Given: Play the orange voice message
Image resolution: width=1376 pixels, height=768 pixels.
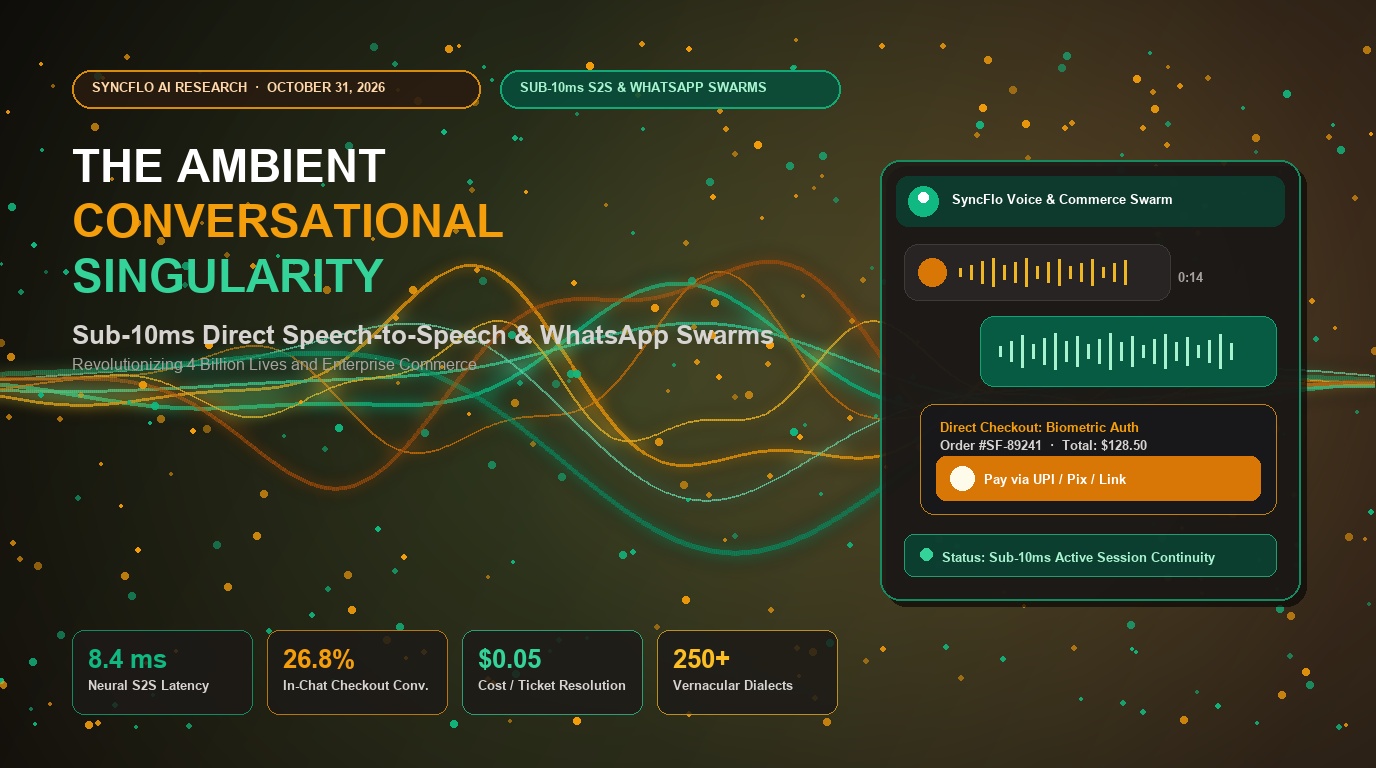Looking at the screenshot, I should click(932, 272).
